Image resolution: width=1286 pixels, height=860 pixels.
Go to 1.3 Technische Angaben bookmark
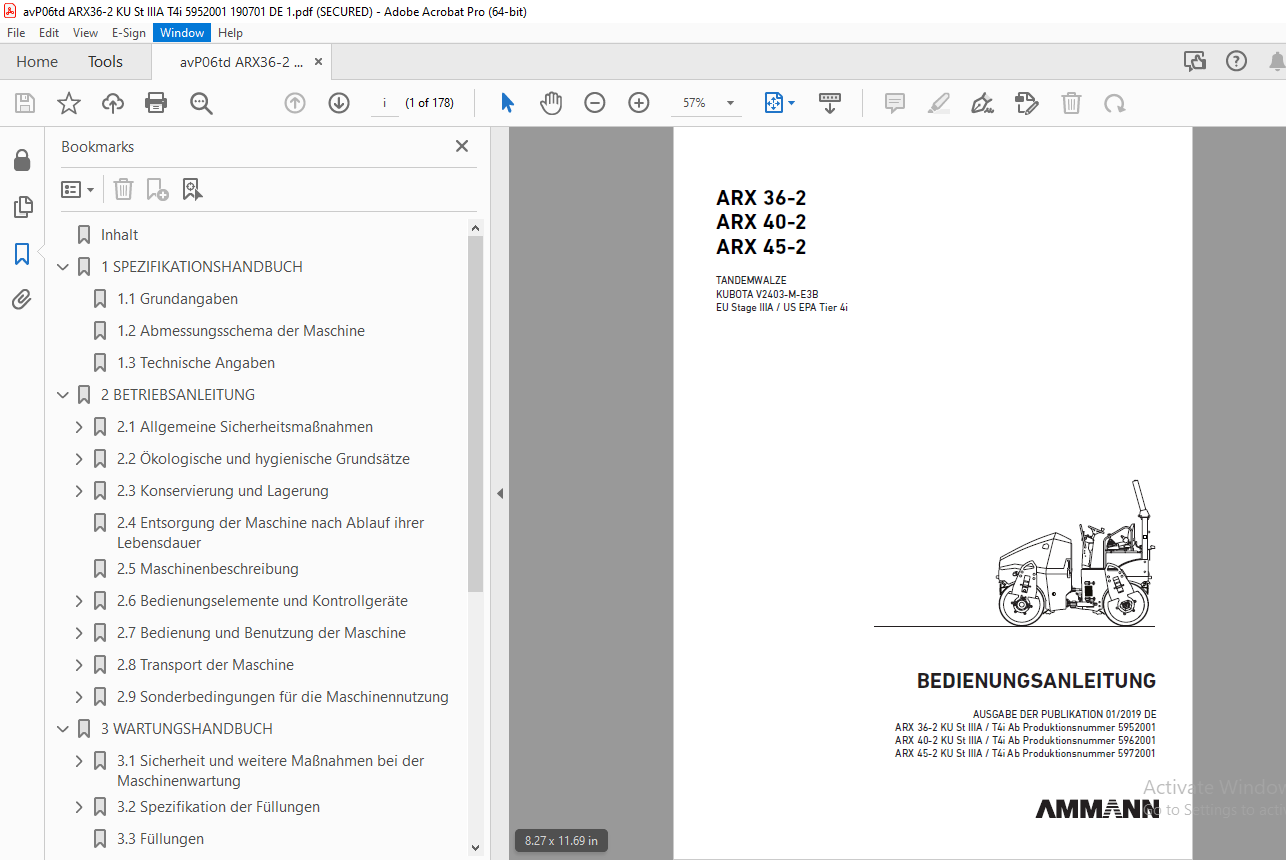(x=196, y=363)
